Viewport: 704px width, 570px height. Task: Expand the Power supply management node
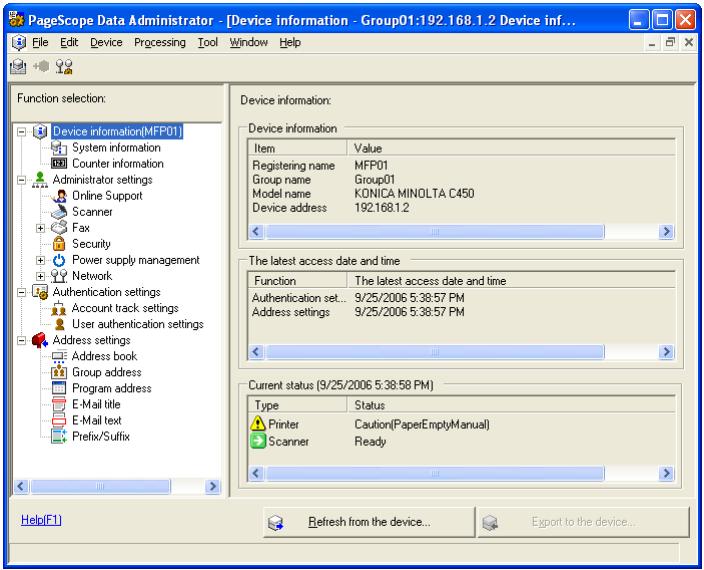point(40,260)
